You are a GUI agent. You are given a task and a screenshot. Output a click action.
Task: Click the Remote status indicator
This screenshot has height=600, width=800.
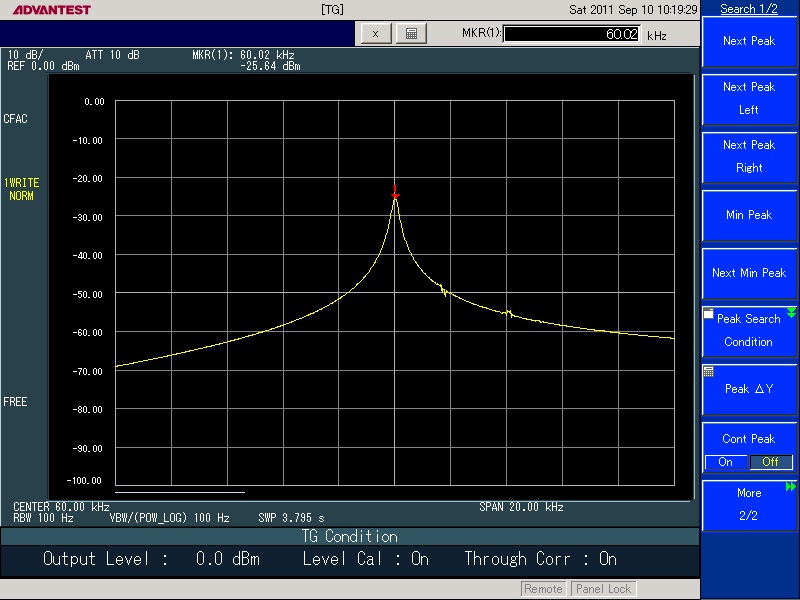point(544,589)
